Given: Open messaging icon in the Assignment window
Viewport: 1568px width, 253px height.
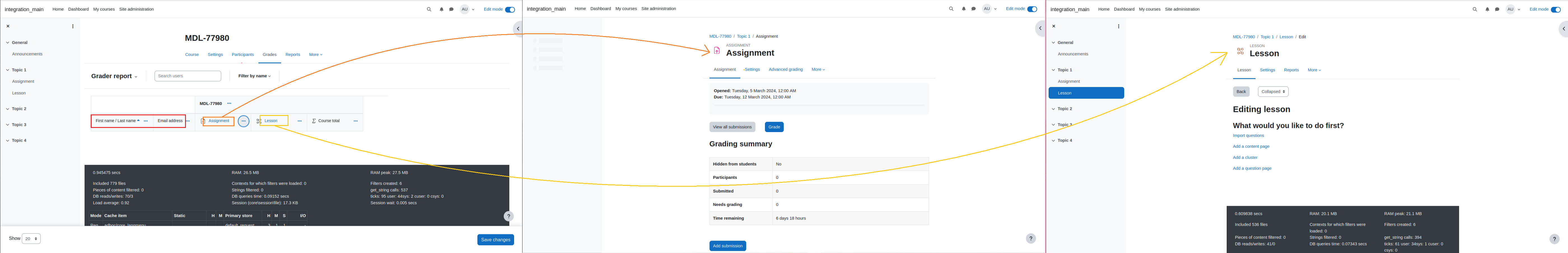Looking at the screenshot, I should 973,8.
